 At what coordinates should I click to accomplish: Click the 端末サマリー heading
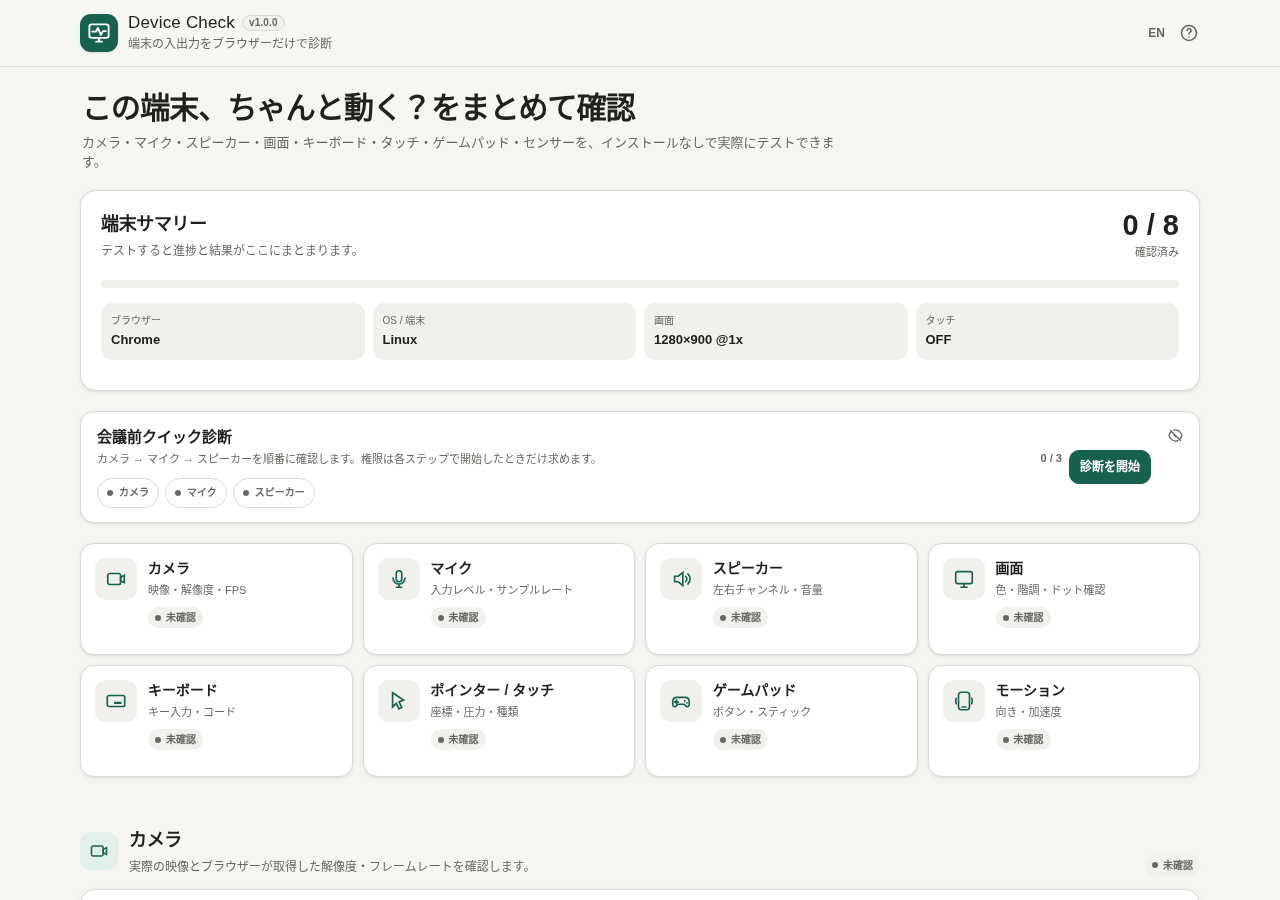(x=154, y=223)
